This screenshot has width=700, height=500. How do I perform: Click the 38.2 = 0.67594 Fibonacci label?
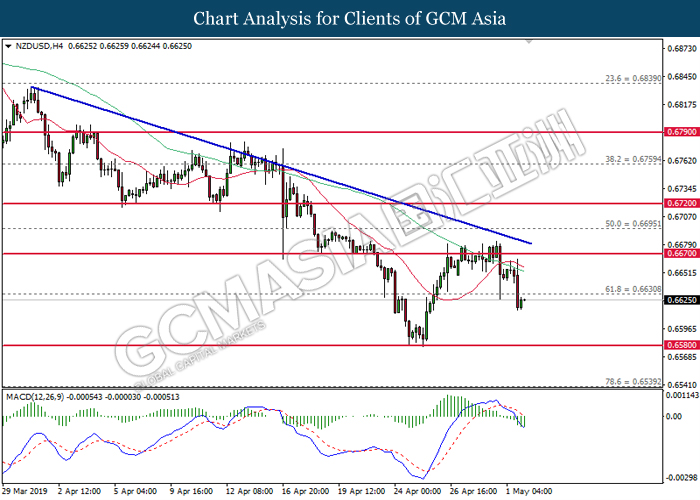(x=633, y=159)
